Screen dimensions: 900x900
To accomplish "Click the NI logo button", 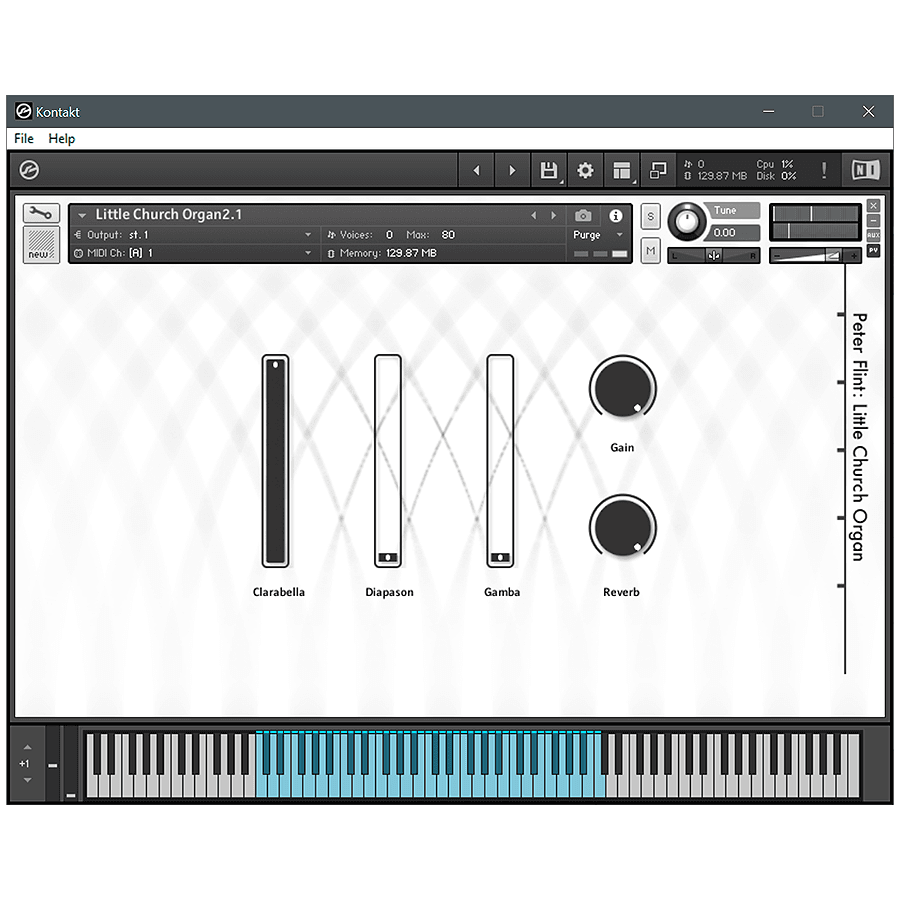I will pyautogui.click(x=865, y=170).
